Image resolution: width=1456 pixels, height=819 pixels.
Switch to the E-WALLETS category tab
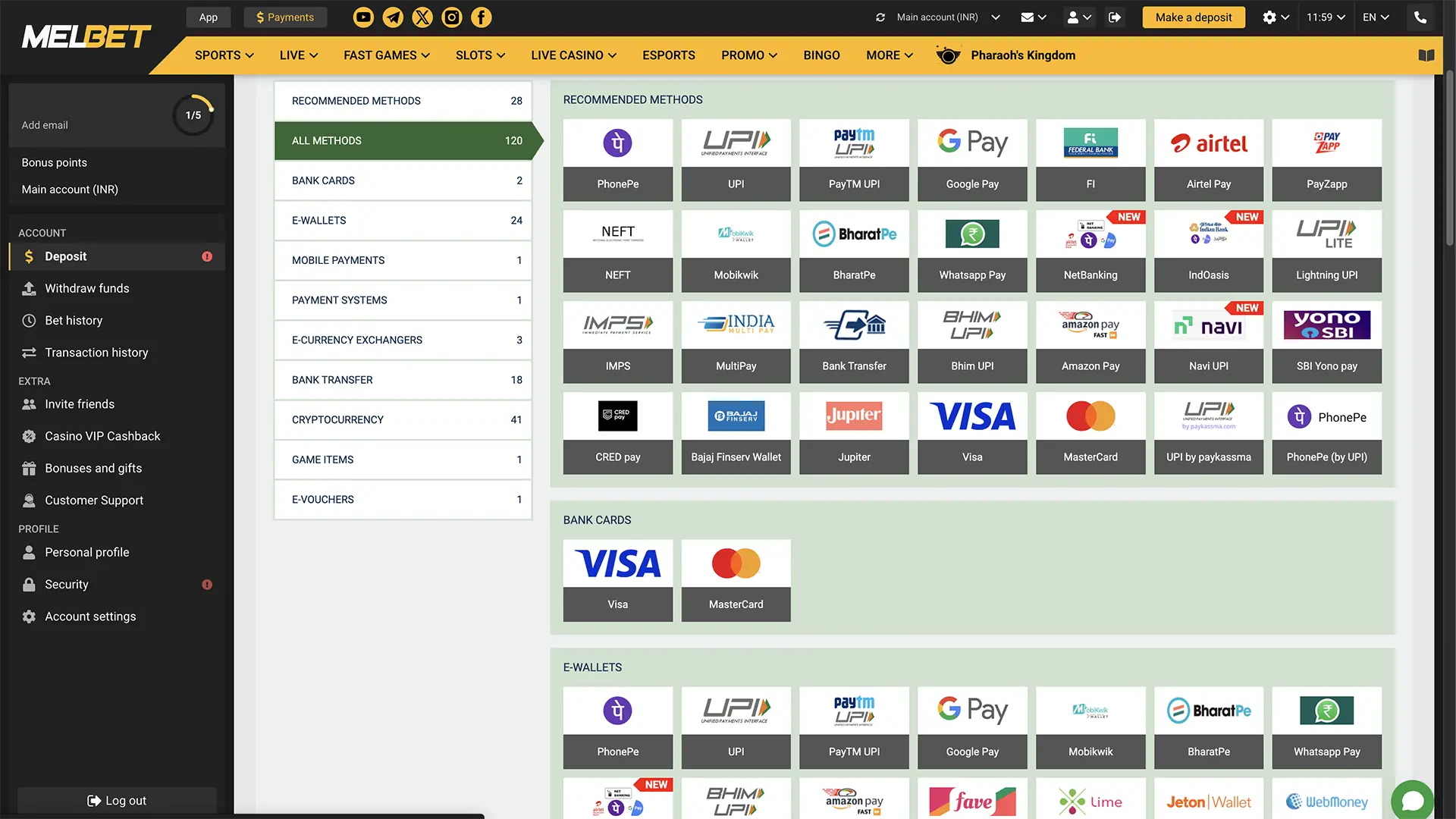(x=403, y=220)
